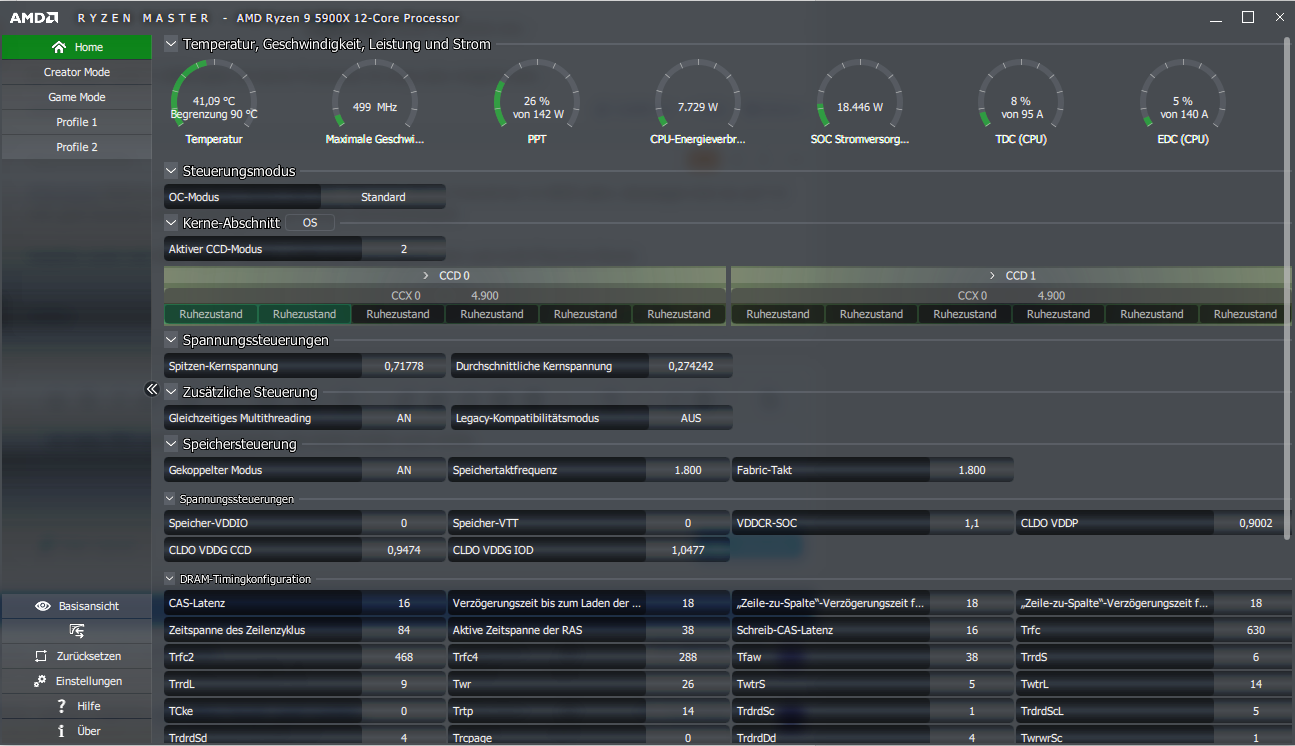Toggle Gekoppelter Modus AN setting
The height and width of the screenshot is (746, 1295).
click(404, 470)
